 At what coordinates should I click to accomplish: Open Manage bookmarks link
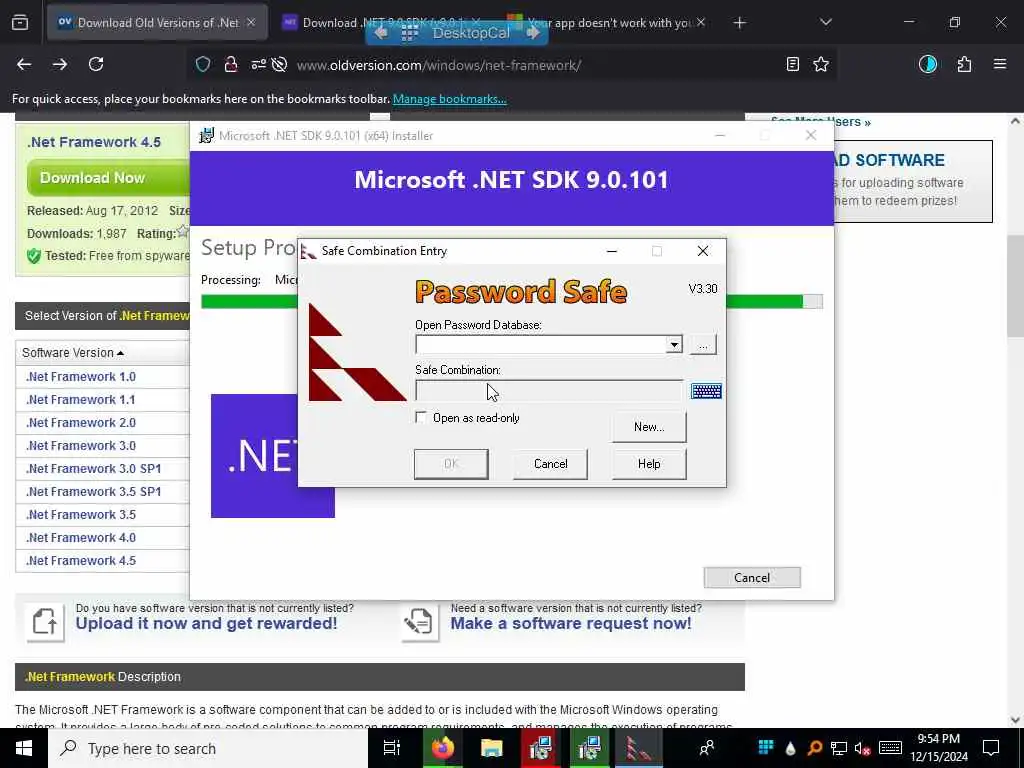coord(449,99)
